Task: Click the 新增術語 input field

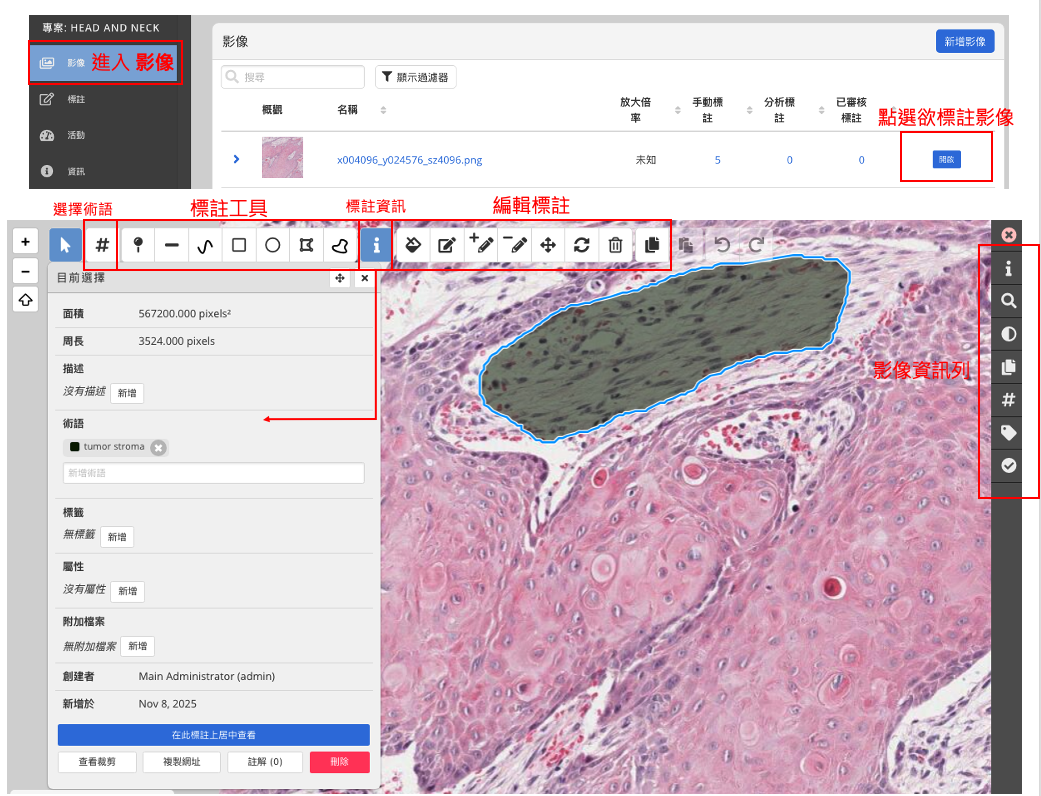Action: (213, 473)
